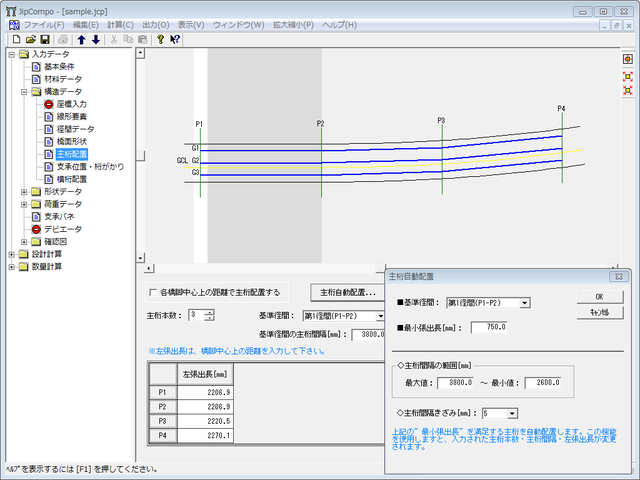Click the up arrow toolbar icon

pos(82,39)
